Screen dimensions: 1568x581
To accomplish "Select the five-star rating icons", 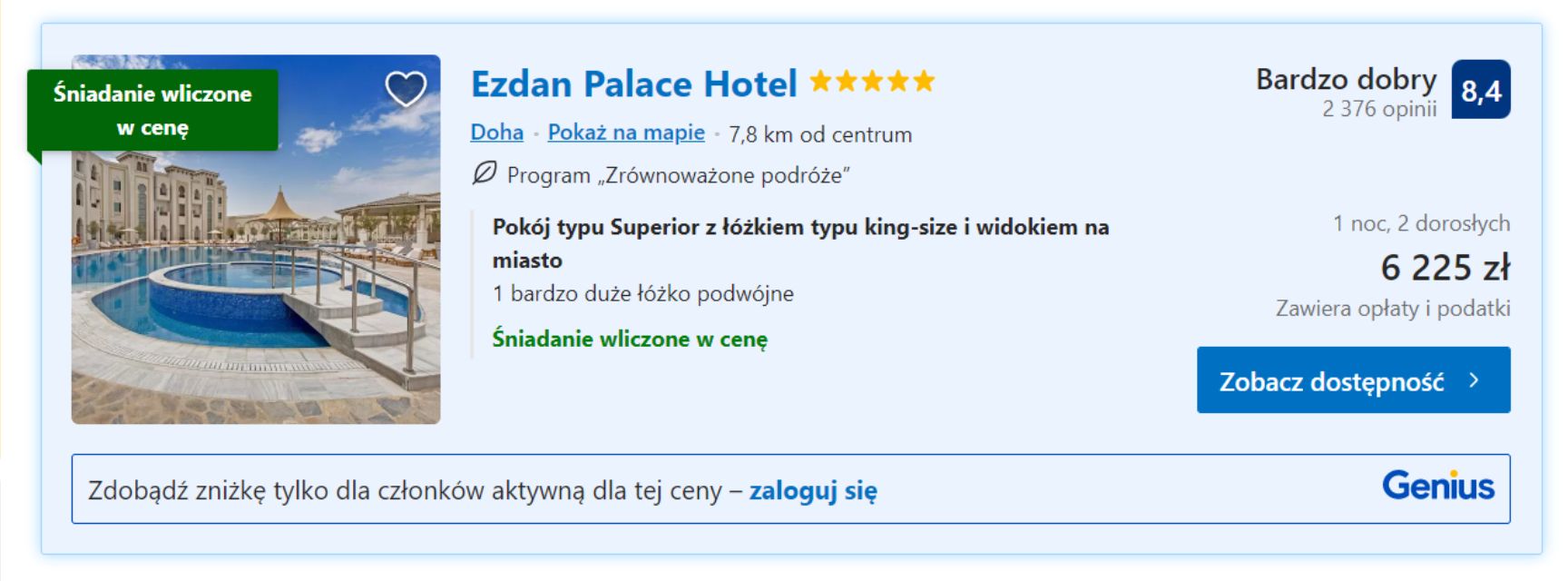I will tap(872, 83).
